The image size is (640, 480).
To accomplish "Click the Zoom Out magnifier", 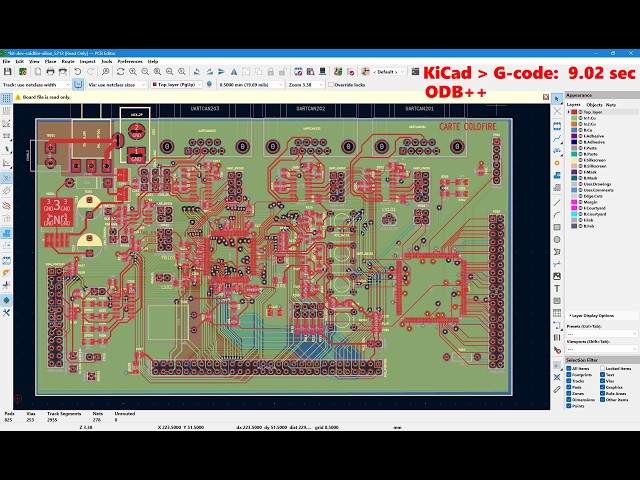I will [145, 72].
